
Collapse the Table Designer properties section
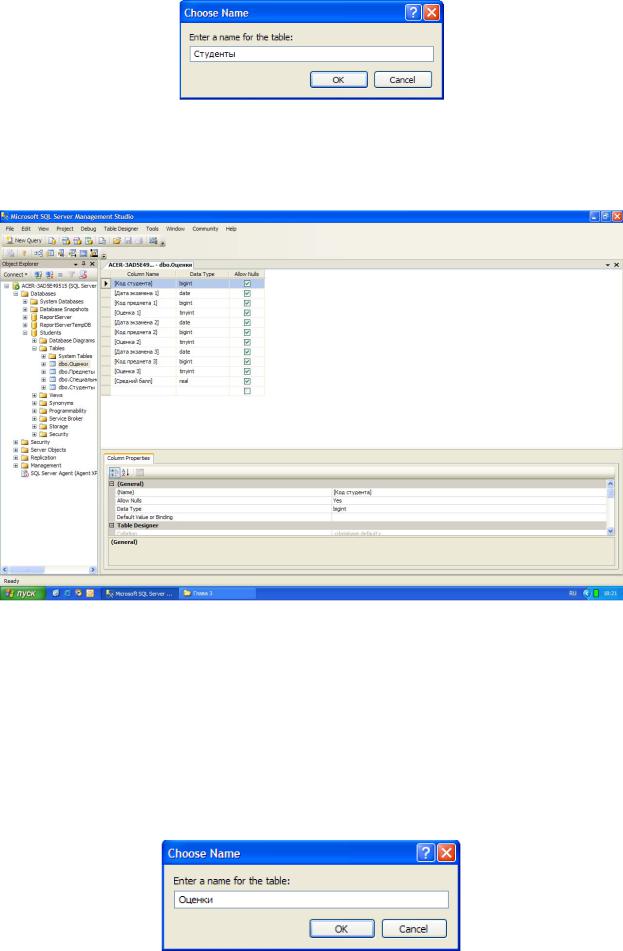pyautogui.click(x=112, y=526)
